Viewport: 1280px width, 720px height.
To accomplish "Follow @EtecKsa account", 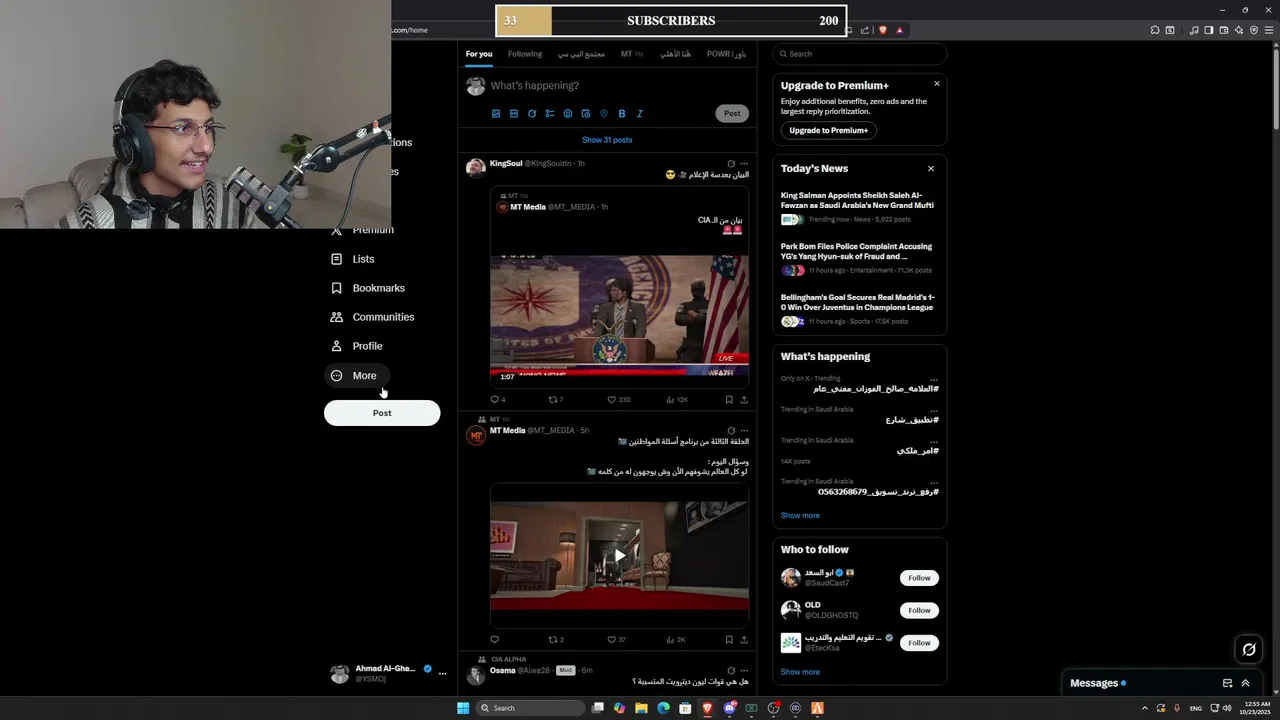I will (x=919, y=643).
